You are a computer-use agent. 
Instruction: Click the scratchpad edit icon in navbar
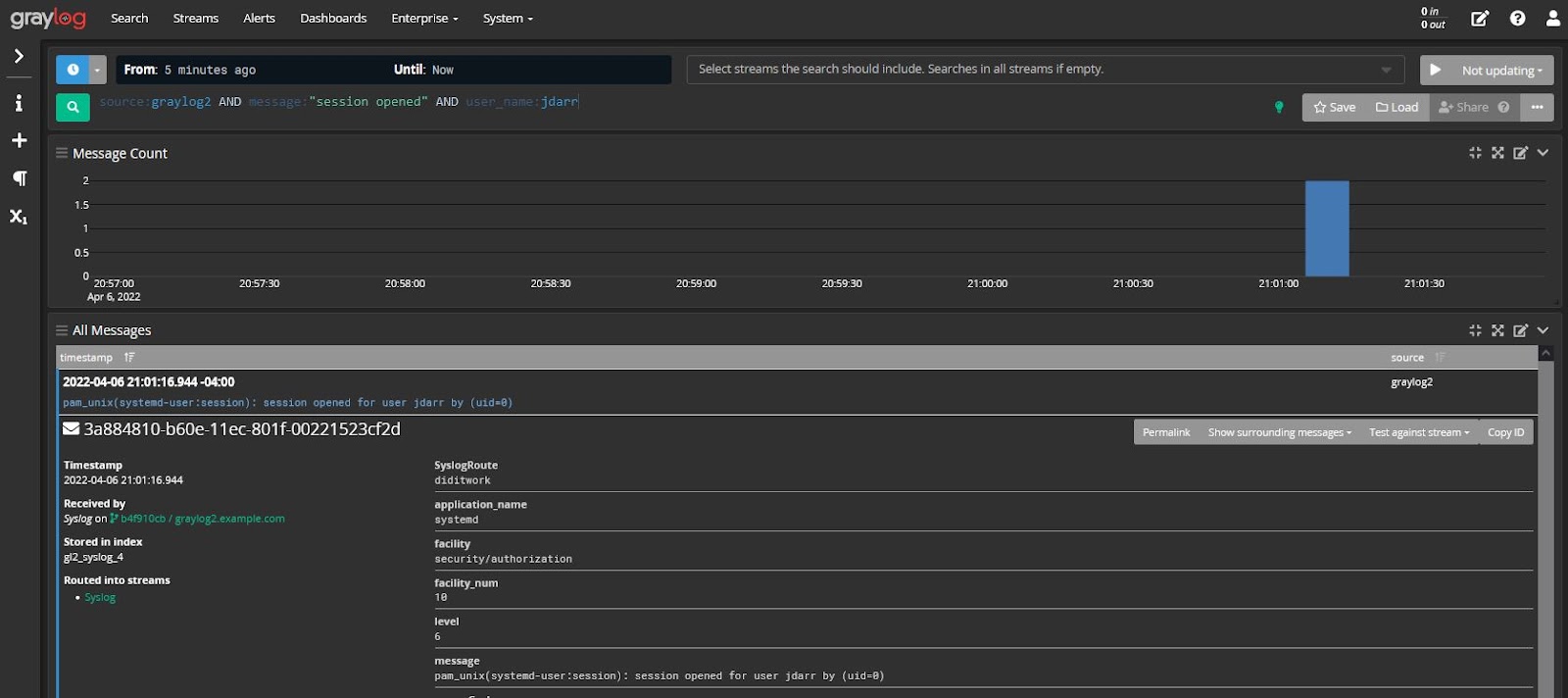pos(1480,19)
